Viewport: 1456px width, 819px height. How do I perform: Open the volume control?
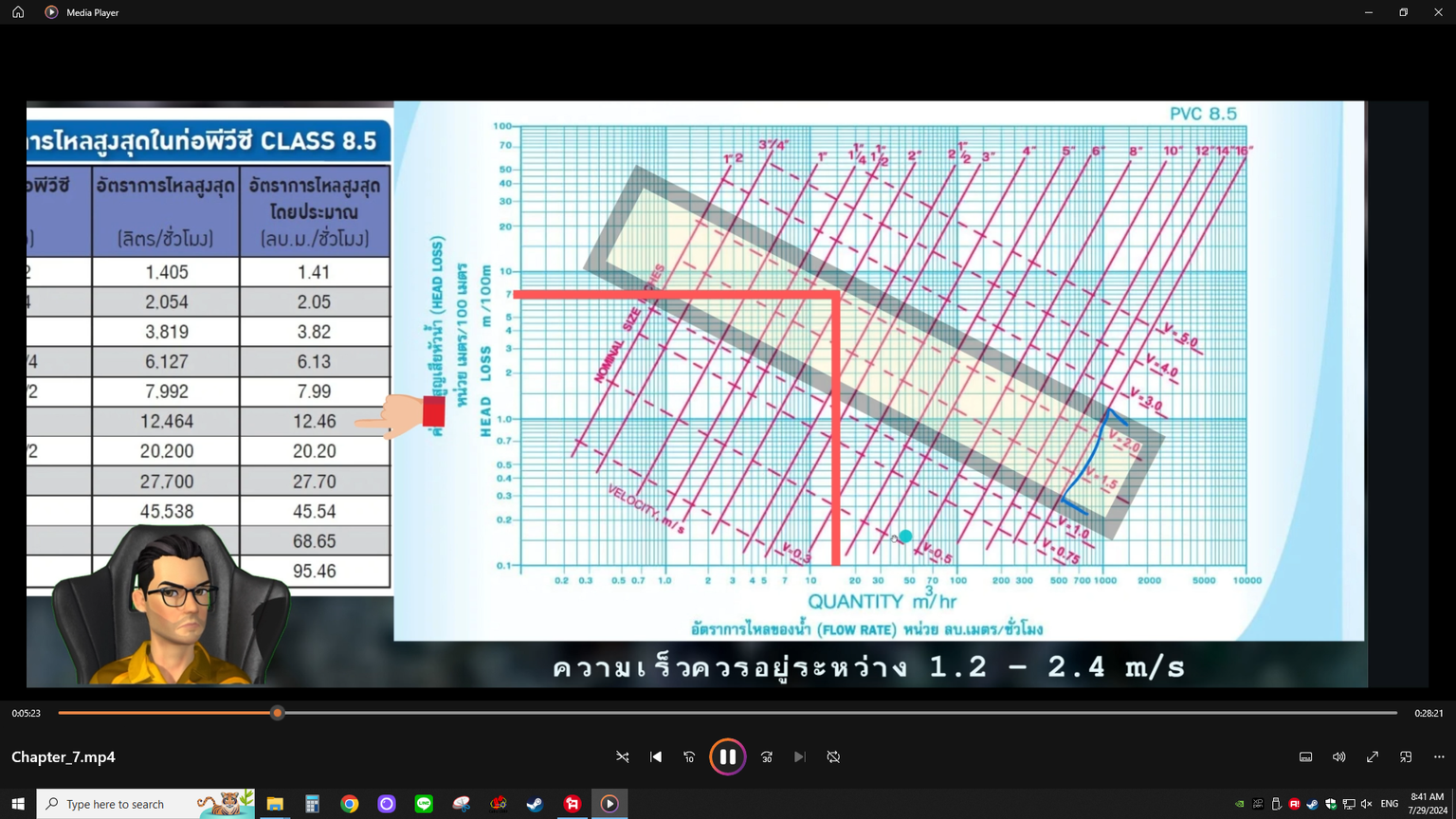(1338, 757)
